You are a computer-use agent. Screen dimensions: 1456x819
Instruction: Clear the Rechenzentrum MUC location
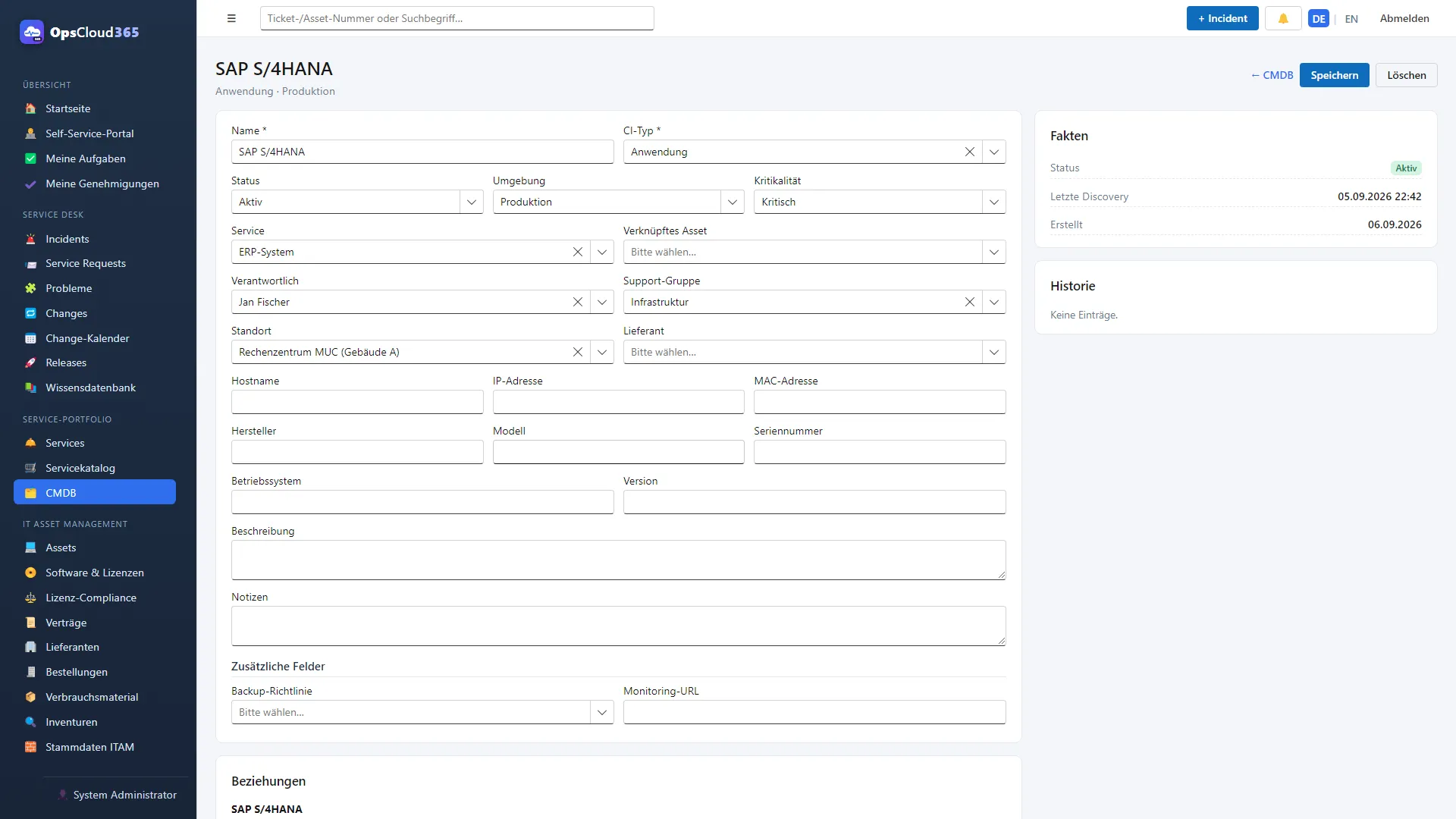pos(577,352)
